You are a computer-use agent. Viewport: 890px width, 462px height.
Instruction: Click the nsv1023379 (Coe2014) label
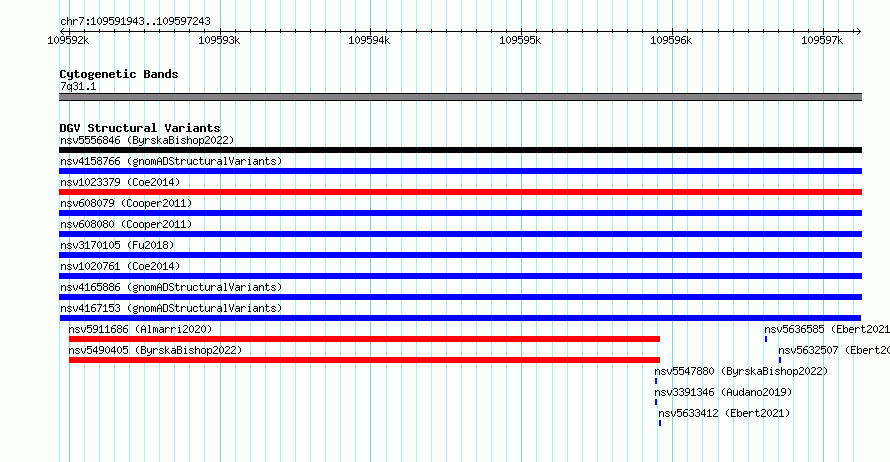point(120,182)
